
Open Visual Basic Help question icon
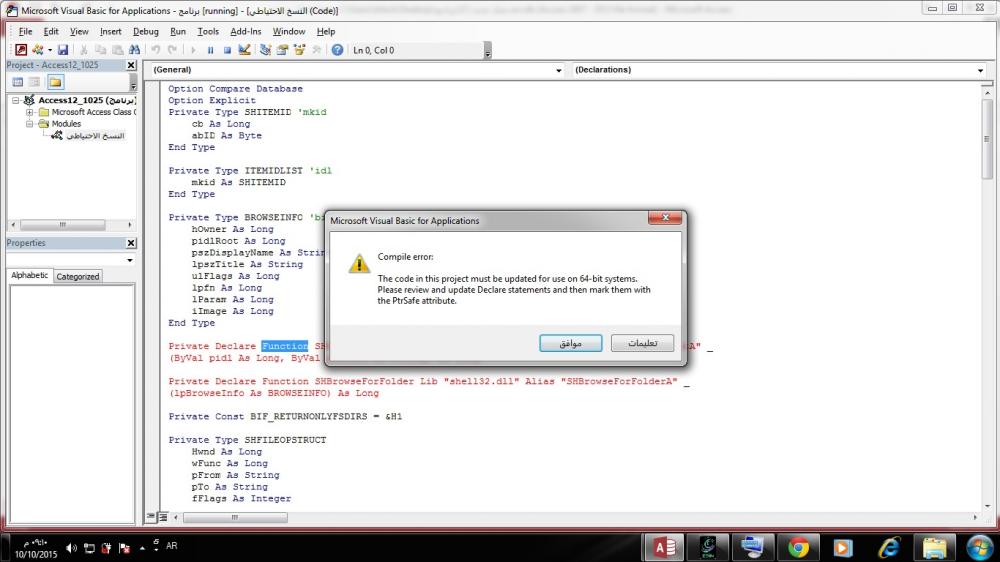pos(337,50)
